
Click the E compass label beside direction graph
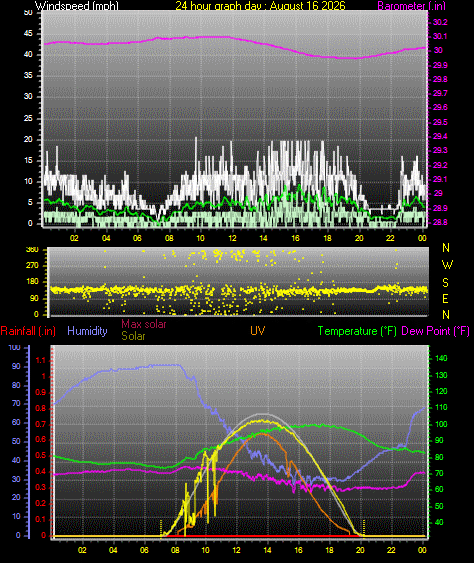[x=445, y=298]
